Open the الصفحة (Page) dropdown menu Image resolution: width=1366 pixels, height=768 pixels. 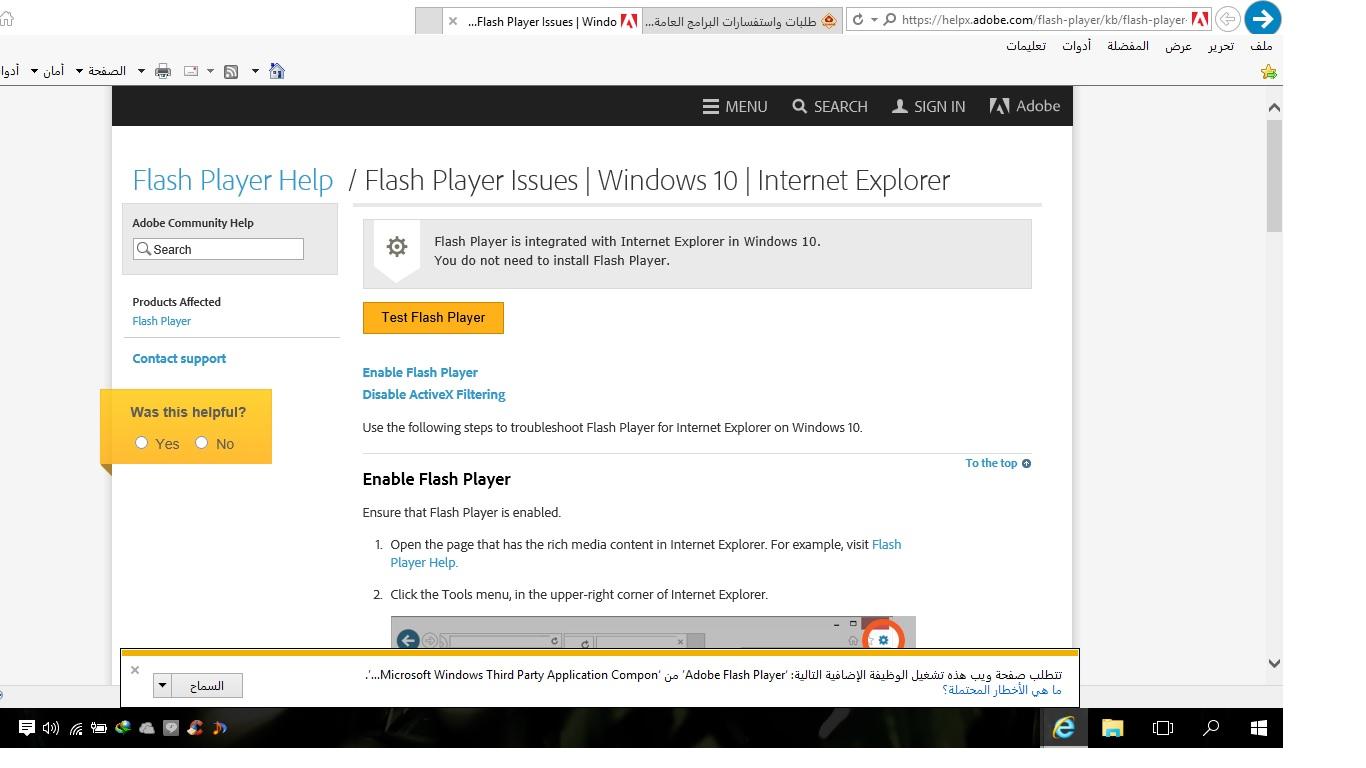tap(100, 71)
